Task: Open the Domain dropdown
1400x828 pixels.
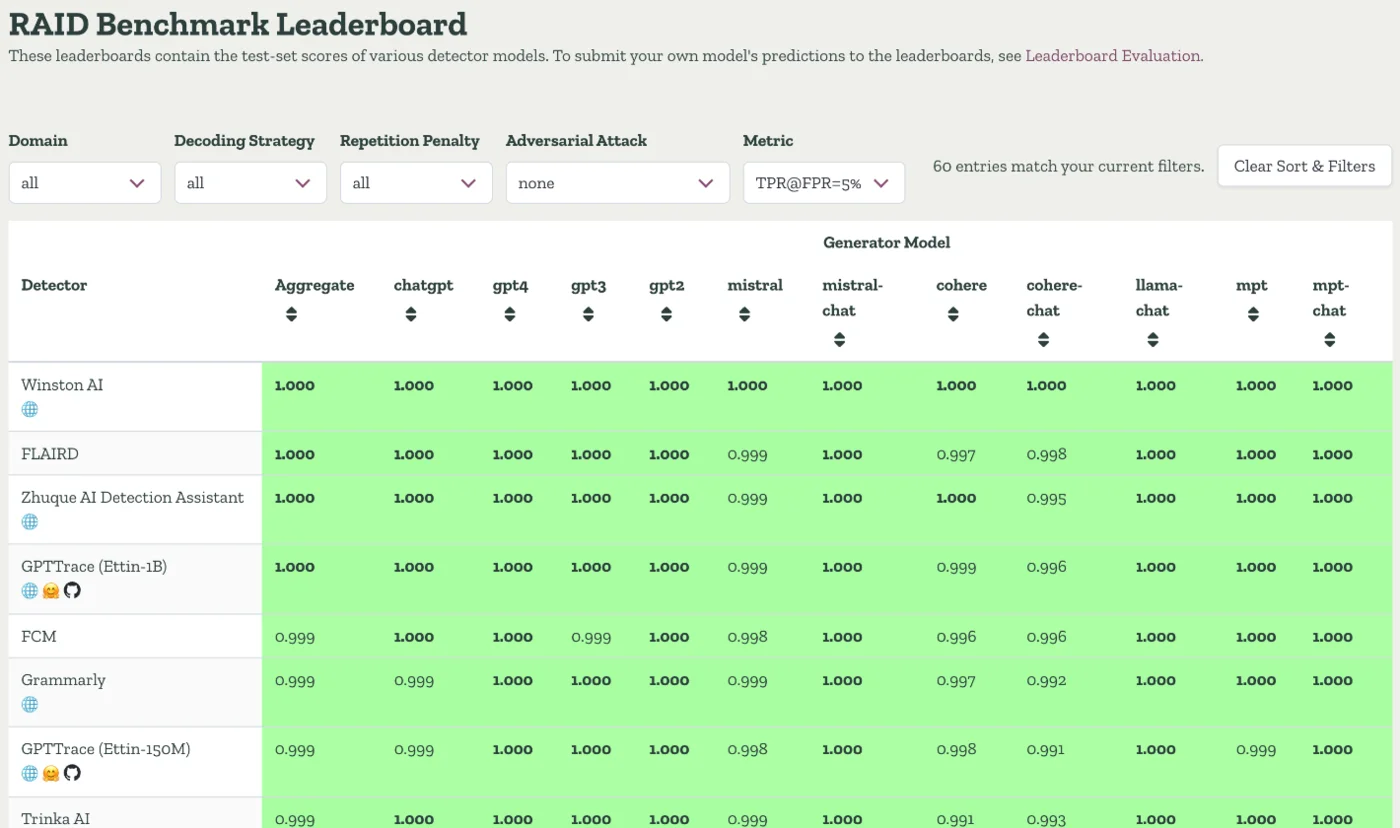Action: tap(85, 183)
